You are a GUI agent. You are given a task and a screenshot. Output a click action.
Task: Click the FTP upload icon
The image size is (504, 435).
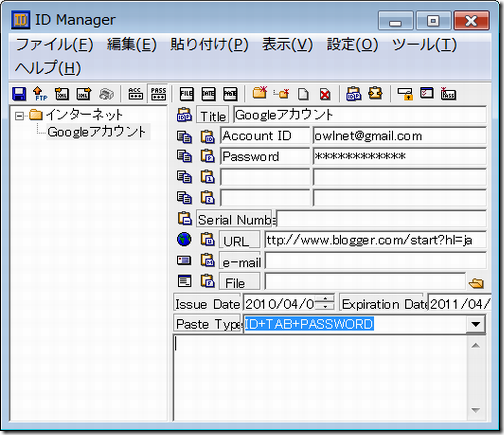[x=40, y=94]
